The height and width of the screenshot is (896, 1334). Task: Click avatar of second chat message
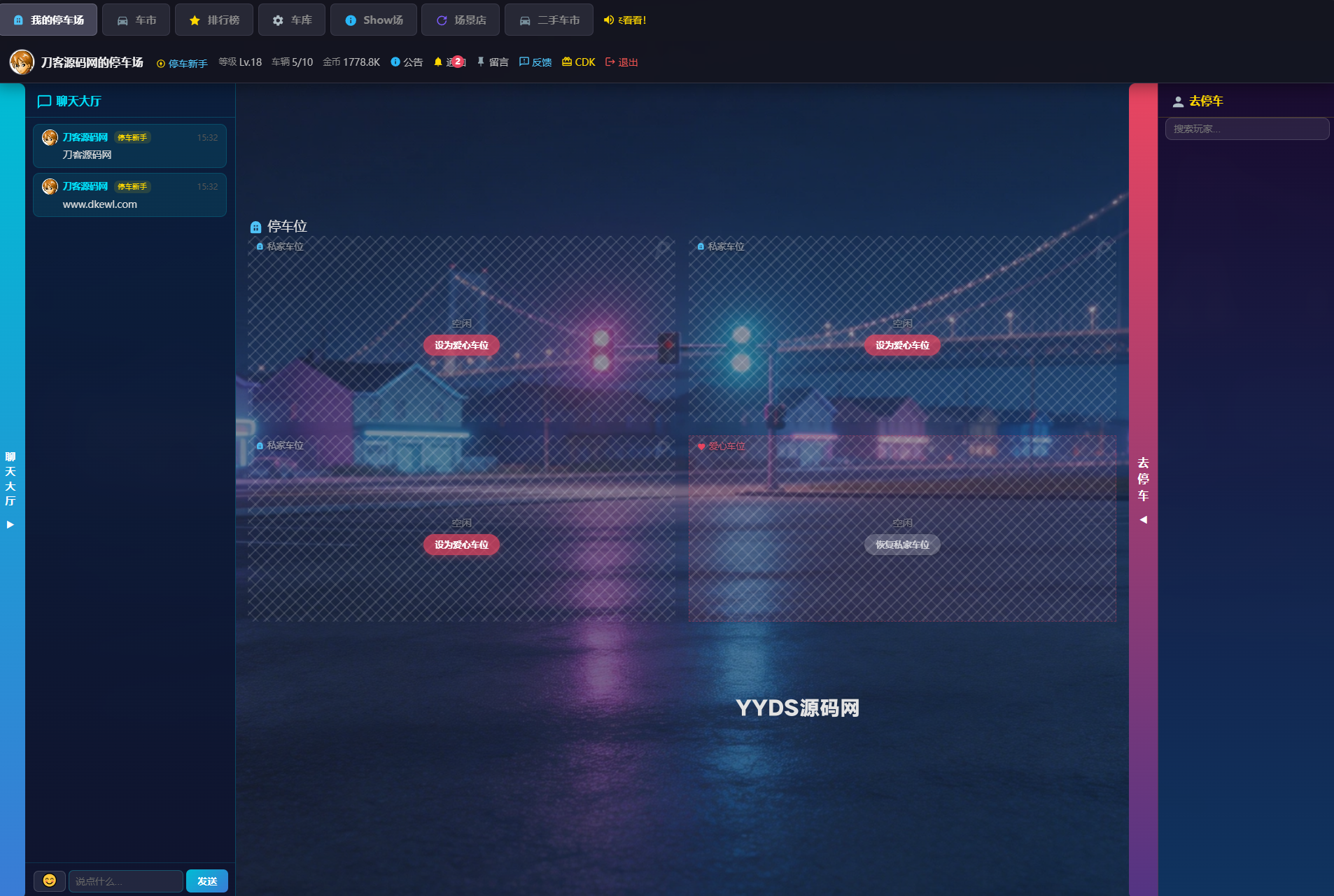[50, 186]
